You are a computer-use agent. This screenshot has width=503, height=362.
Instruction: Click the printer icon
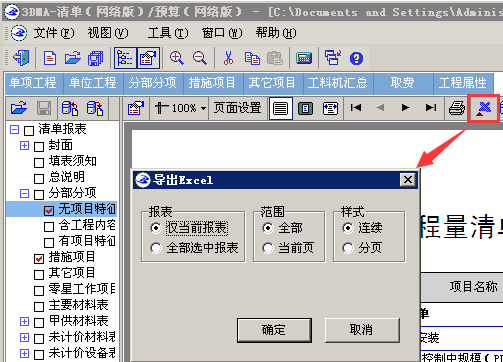(x=457, y=108)
